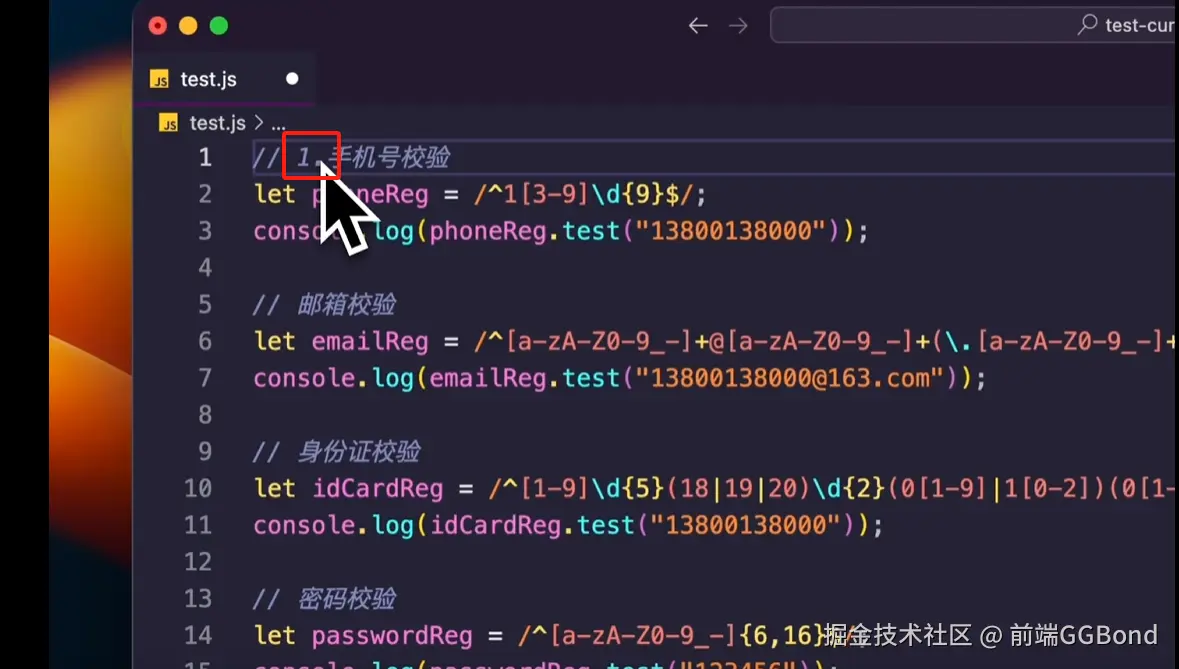Click the forward navigation arrow
This screenshot has height=669, width=1179.
click(x=738, y=26)
